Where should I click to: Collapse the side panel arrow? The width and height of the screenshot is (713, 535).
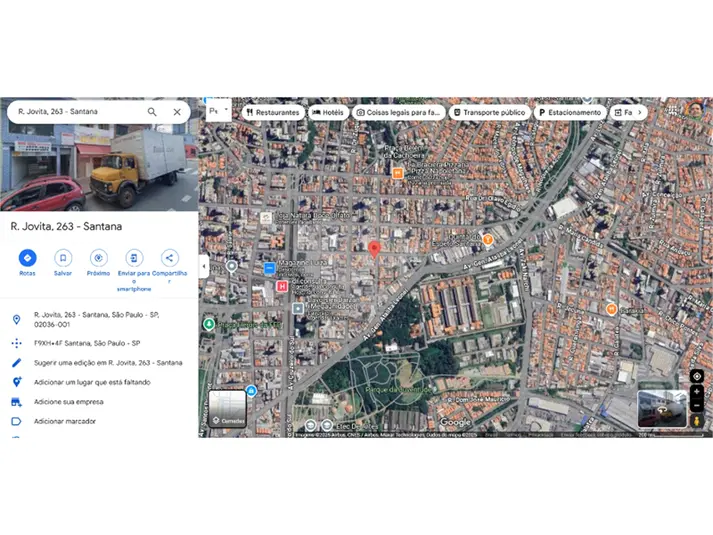pyautogui.click(x=204, y=266)
